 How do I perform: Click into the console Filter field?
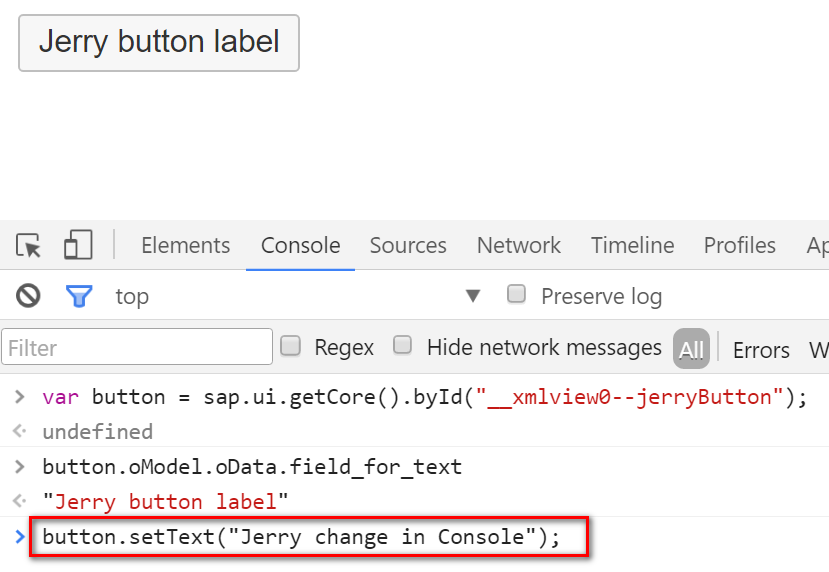click(137, 348)
